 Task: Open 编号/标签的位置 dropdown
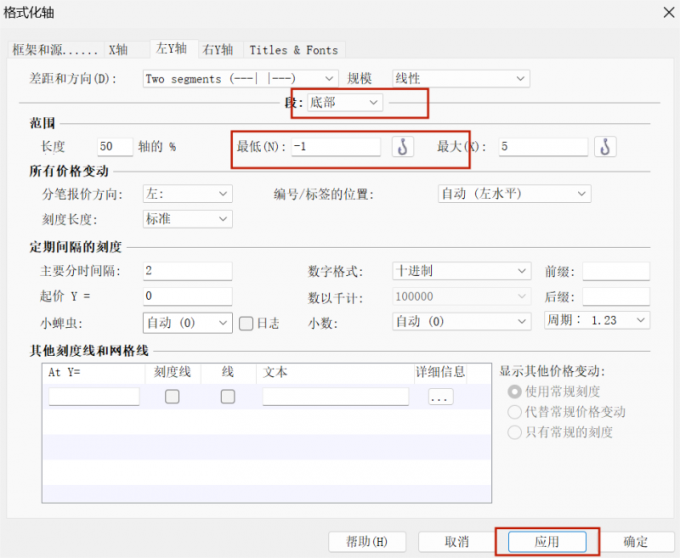click(x=514, y=194)
